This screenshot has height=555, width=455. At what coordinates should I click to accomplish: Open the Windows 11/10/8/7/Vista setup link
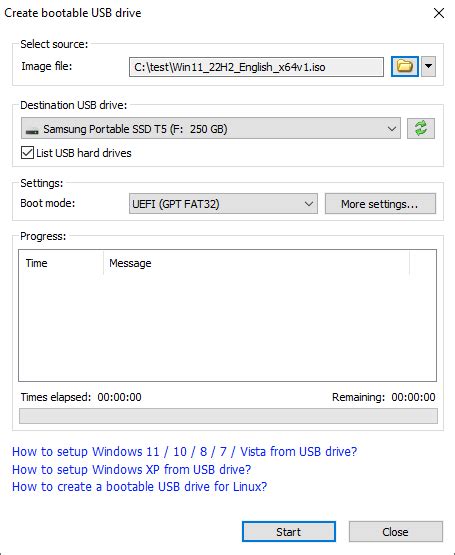coord(184,452)
